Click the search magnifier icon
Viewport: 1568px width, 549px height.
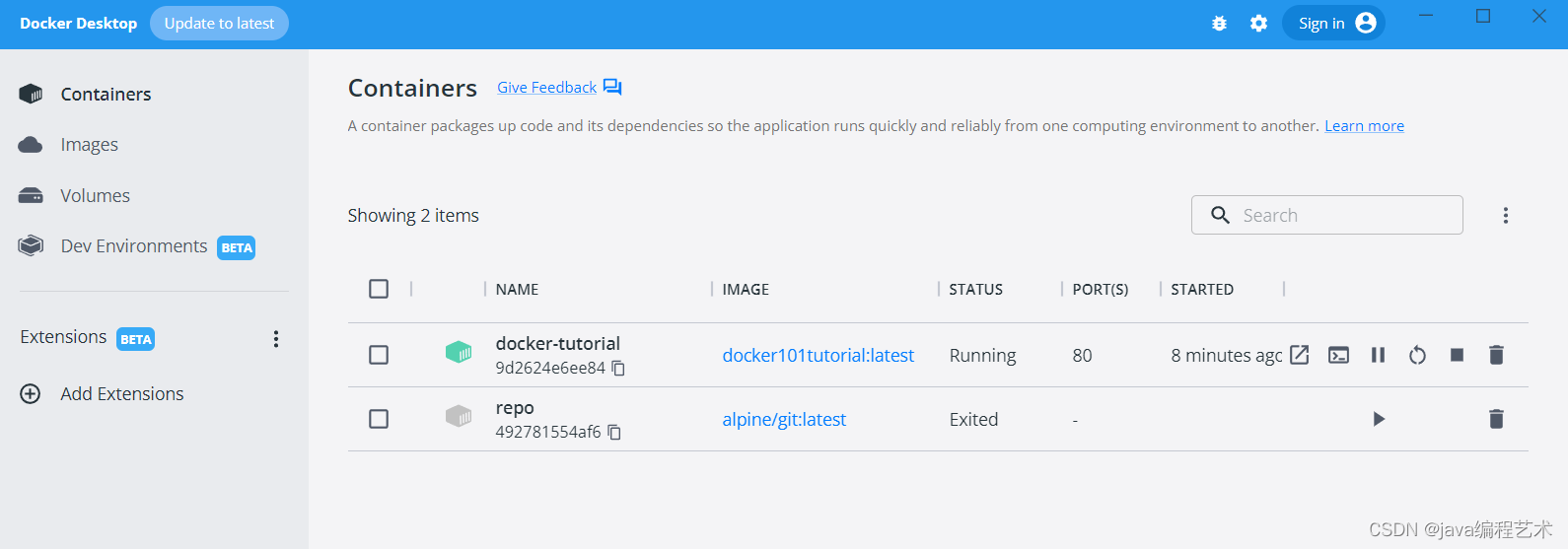pos(1220,215)
